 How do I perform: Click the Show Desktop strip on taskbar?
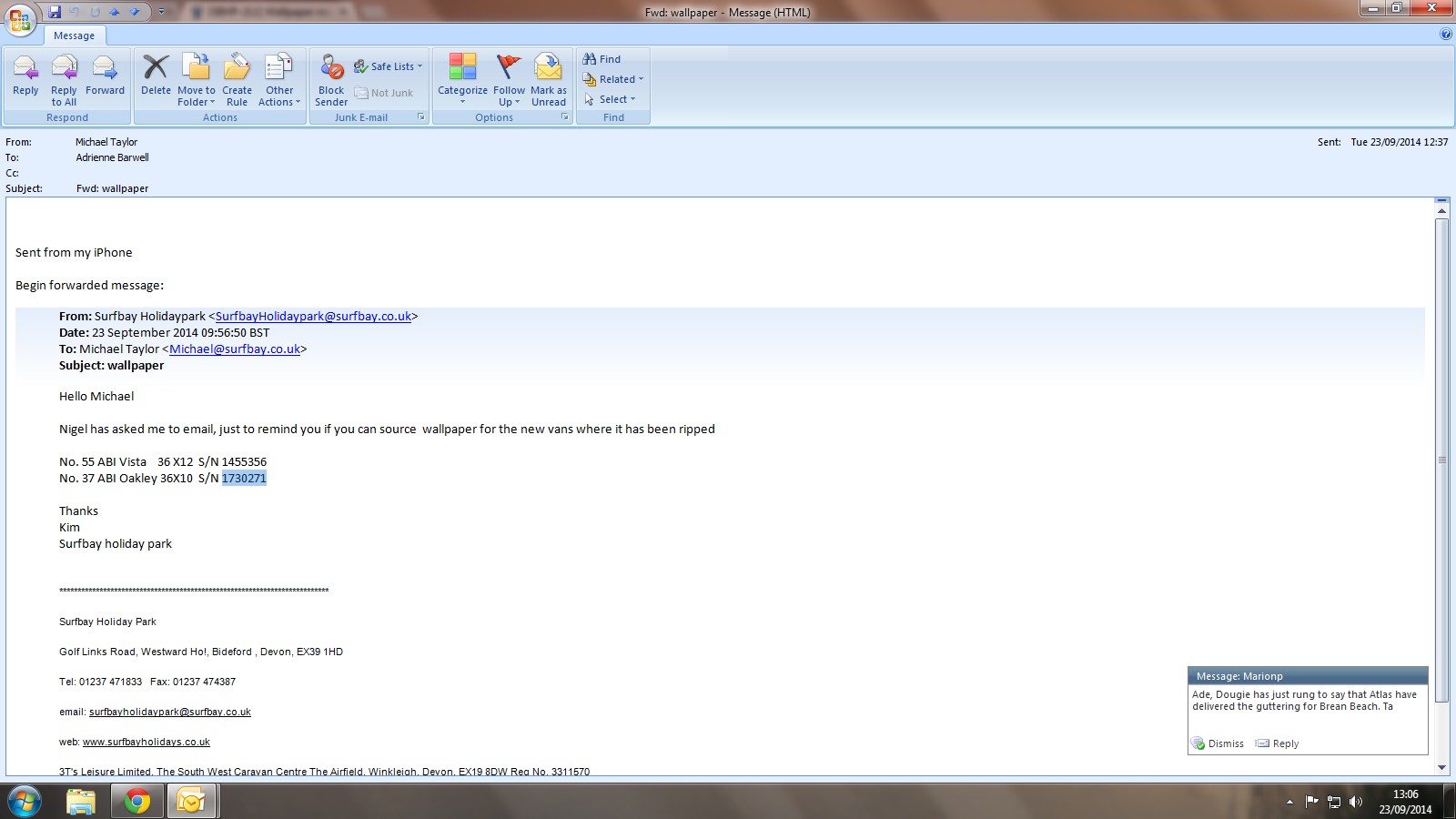pyautogui.click(x=1449, y=802)
